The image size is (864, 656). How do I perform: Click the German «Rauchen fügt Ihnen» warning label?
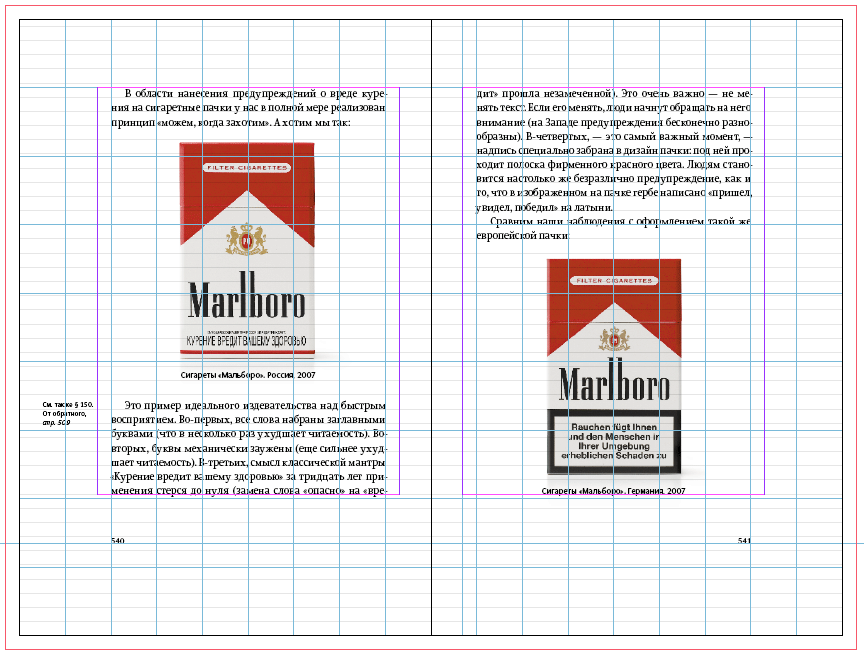[x=612, y=441]
